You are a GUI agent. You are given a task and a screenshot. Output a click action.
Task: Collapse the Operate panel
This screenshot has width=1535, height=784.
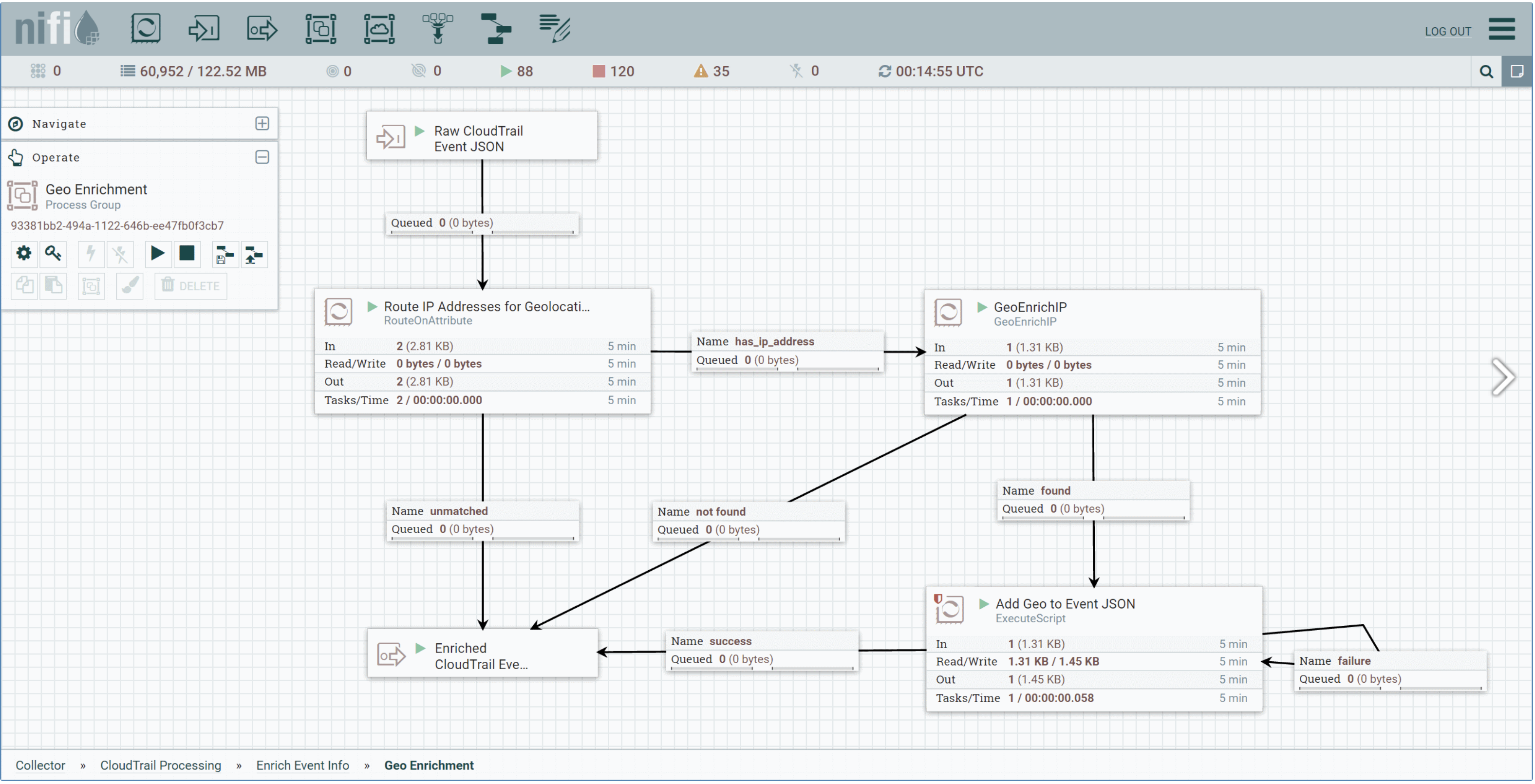point(262,157)
